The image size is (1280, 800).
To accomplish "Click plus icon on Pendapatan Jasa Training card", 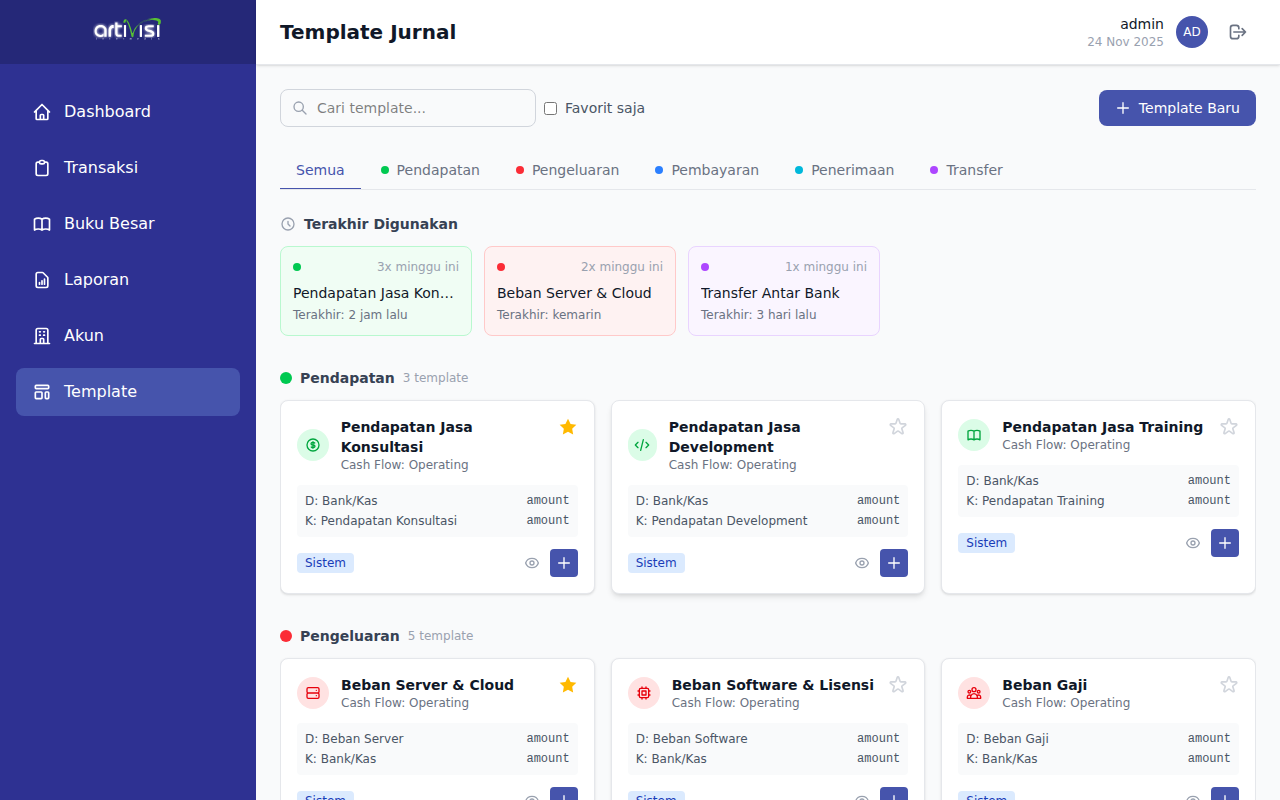I will (1224, 543).
